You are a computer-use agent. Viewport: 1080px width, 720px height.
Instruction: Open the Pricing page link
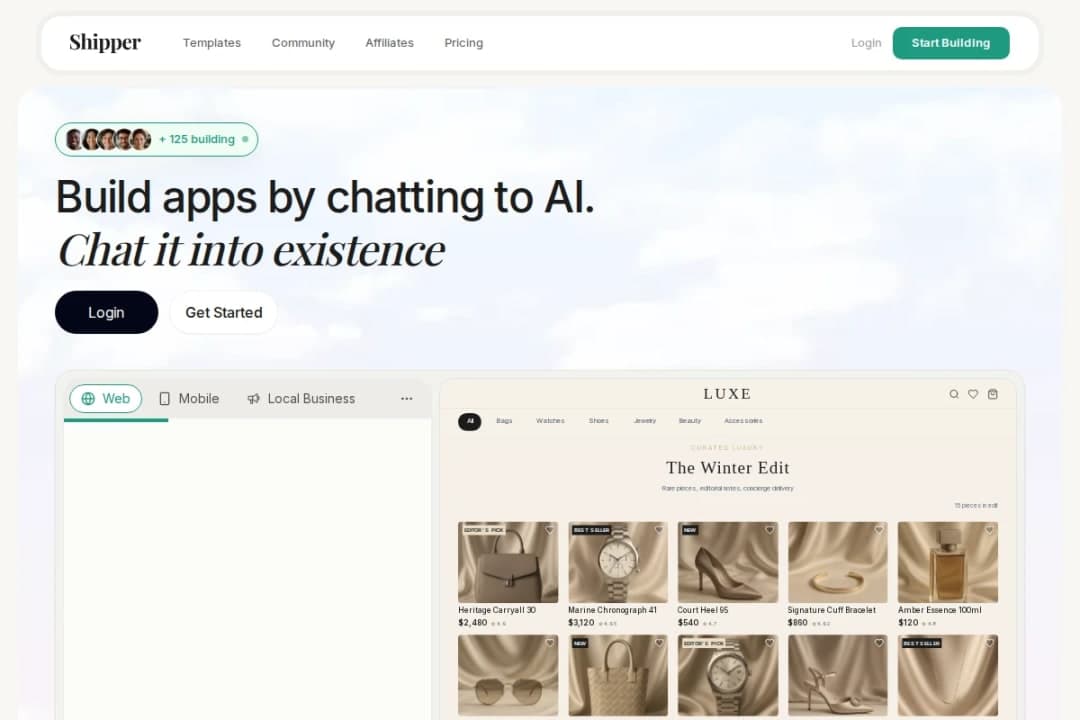point(464,43)
